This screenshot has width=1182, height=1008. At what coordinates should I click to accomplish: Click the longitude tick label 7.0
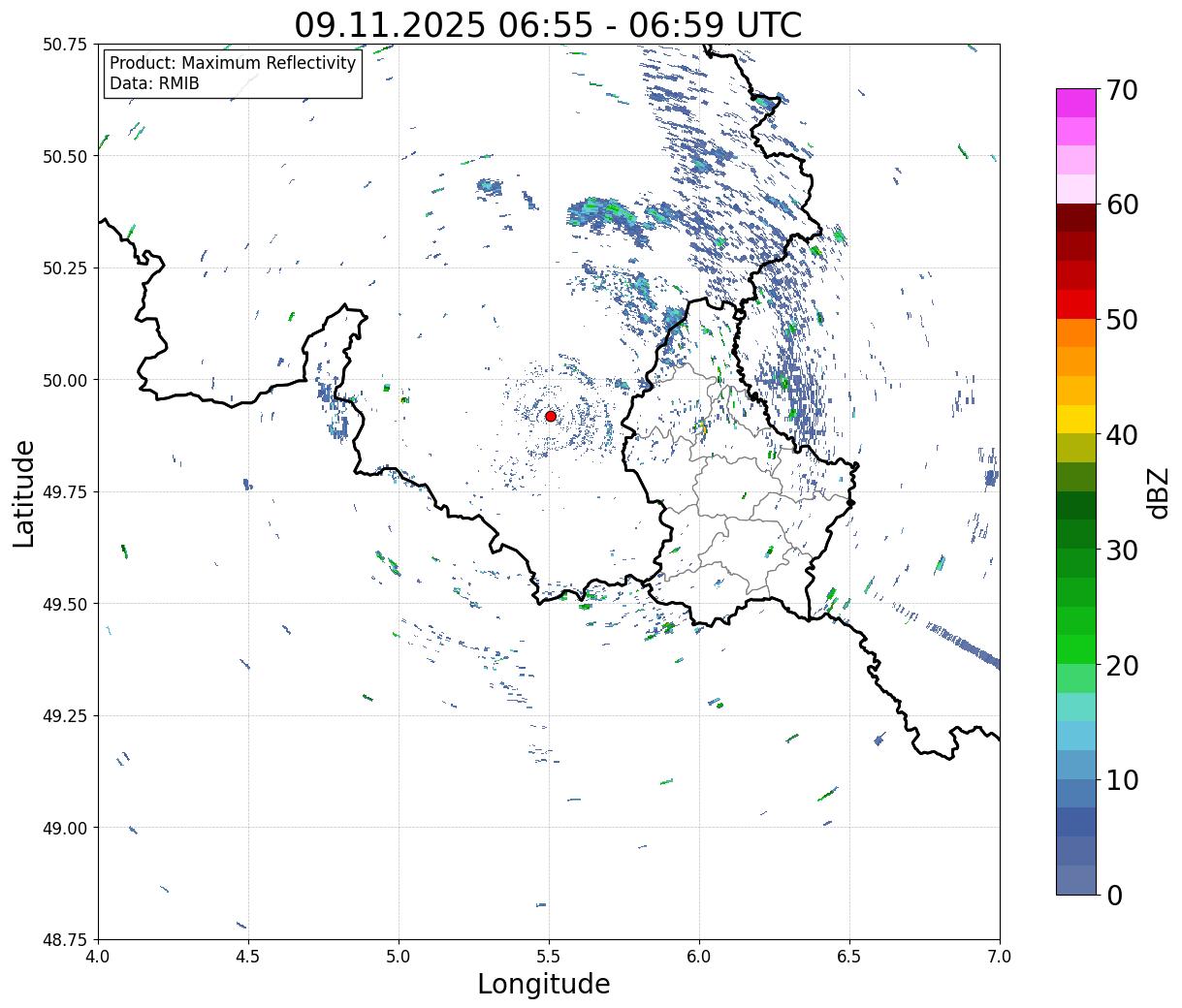[x=1000, y=957]
